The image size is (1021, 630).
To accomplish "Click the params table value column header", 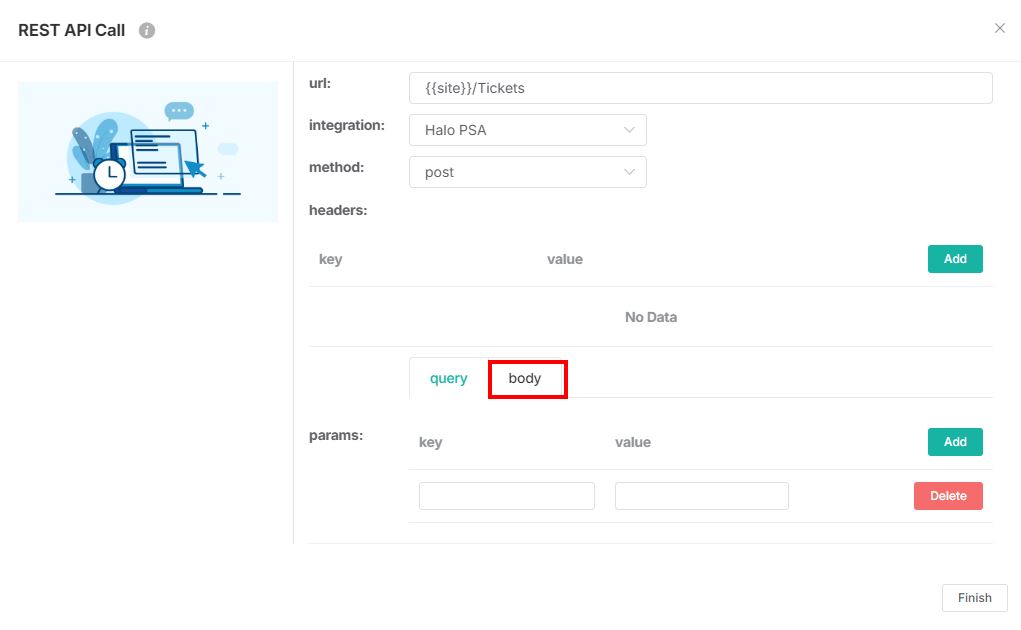I will [632, 442].
